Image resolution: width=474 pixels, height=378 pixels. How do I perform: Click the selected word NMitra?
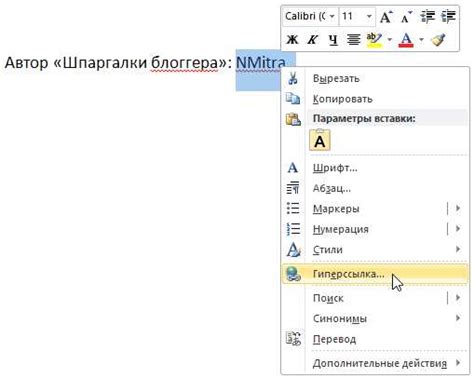click(260, 63)
